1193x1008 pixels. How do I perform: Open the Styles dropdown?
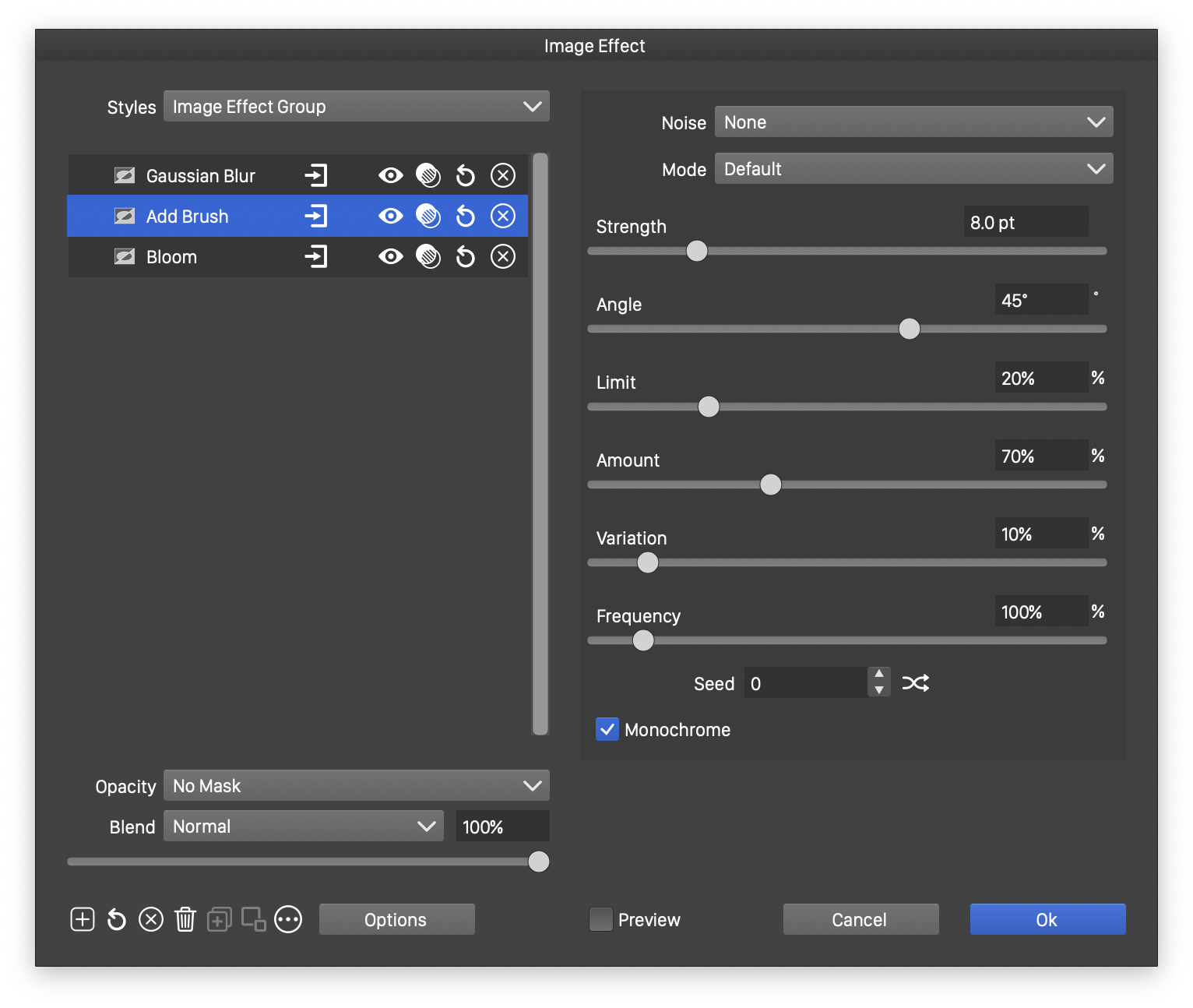(356, 107)
